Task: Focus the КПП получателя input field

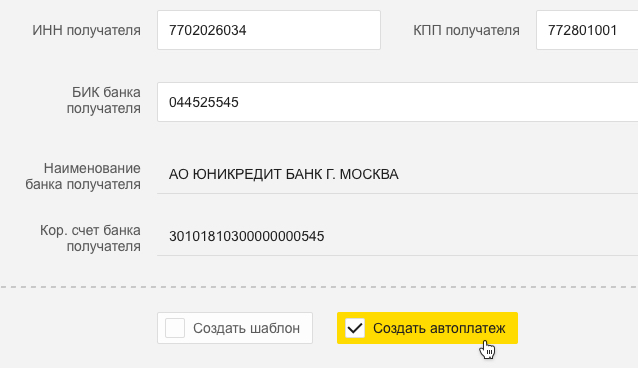Action: pos(587,30)
